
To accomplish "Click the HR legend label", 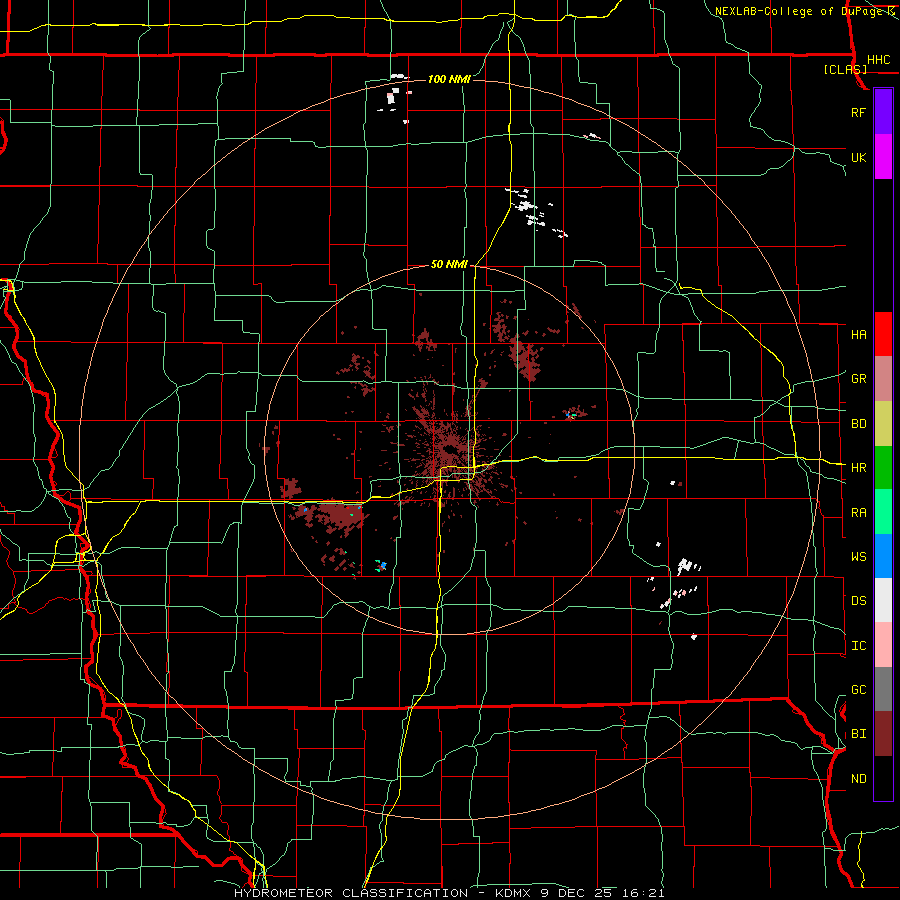I will click(x=859, y=468).
